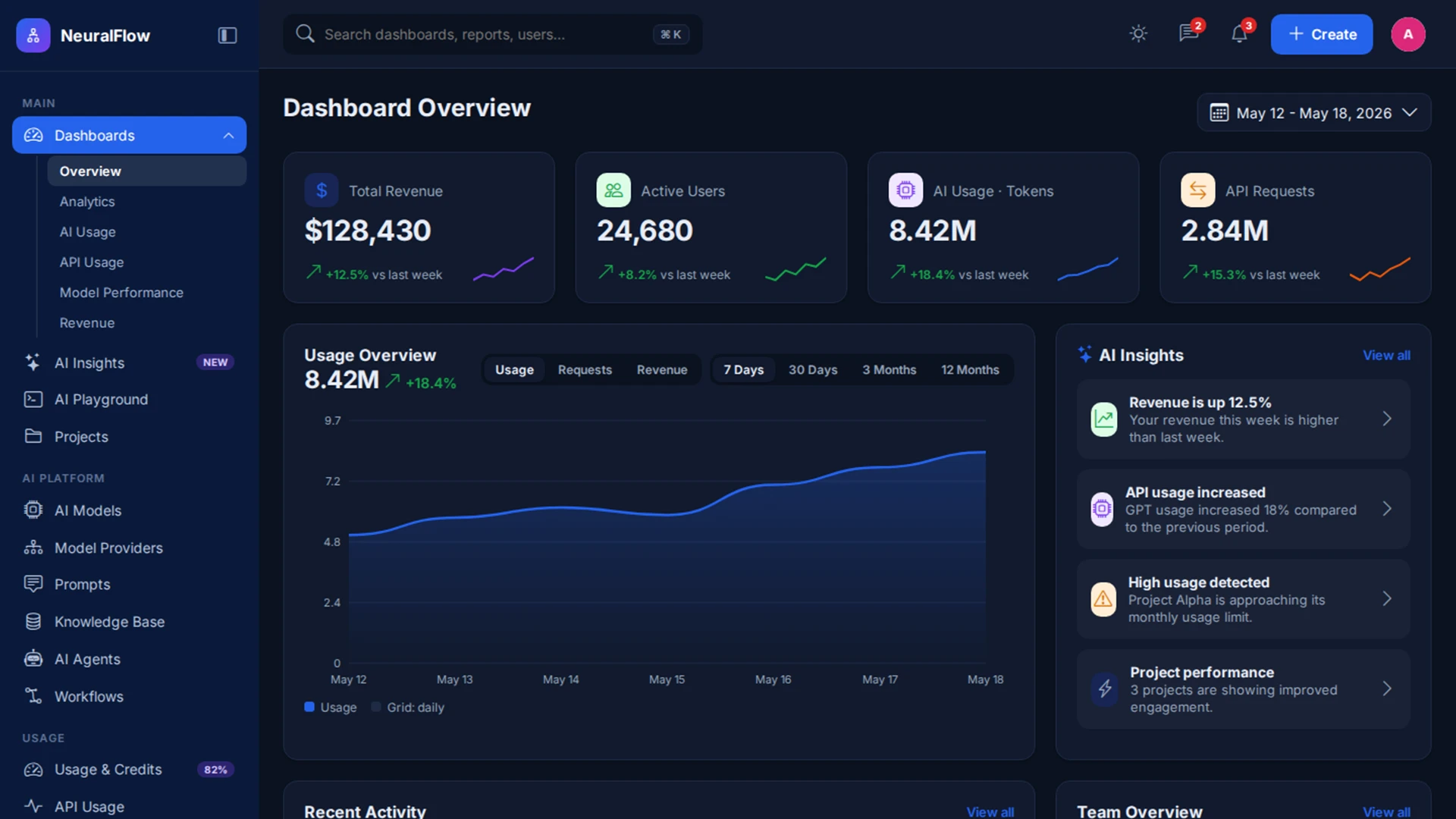Open the notifications bell icon
The height and width of the screenshot is (819, 1456).
coord(1239,34)
